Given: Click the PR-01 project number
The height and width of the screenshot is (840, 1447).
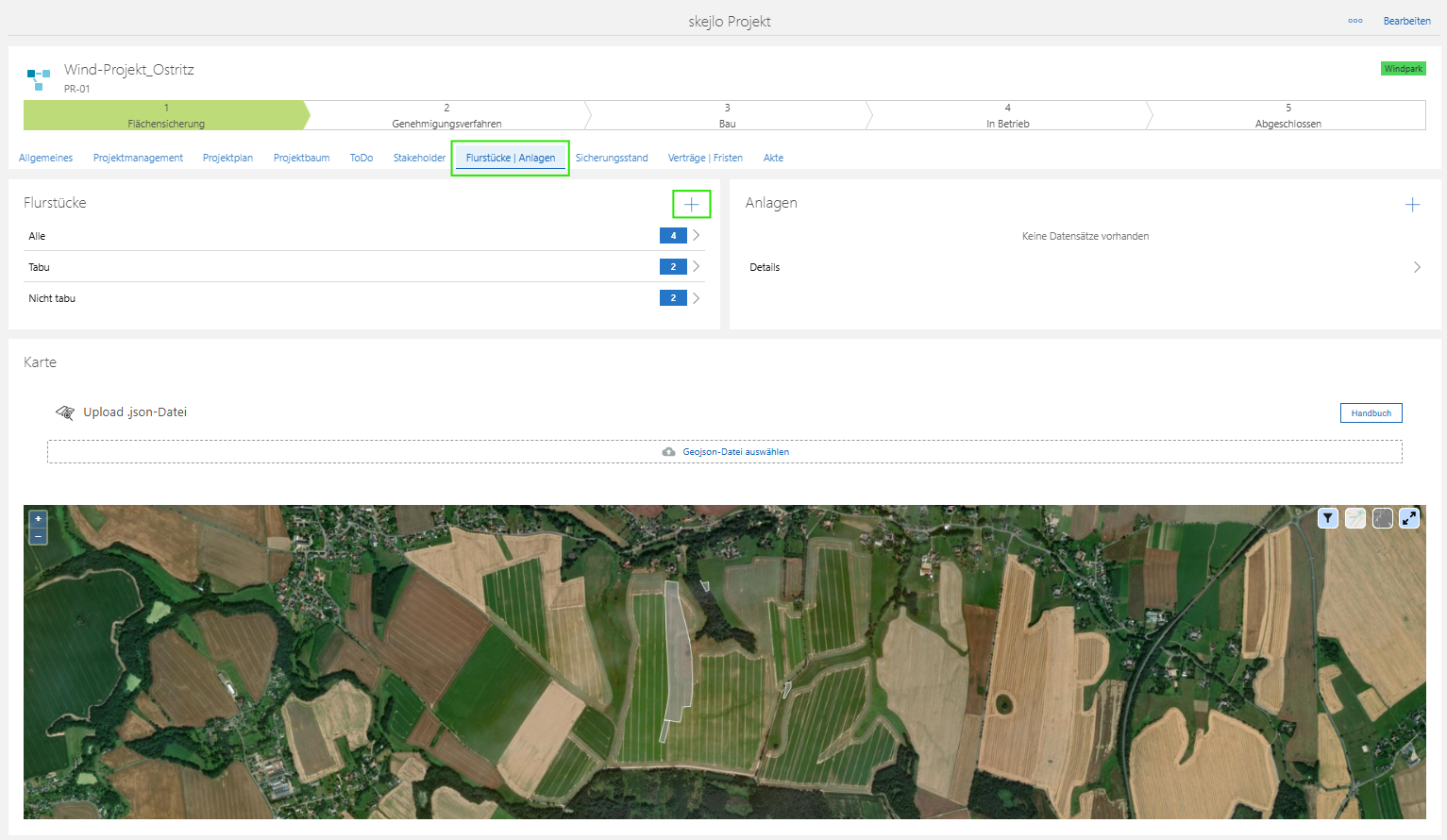Looking at the screenshot, I should (x=77, y=89).
